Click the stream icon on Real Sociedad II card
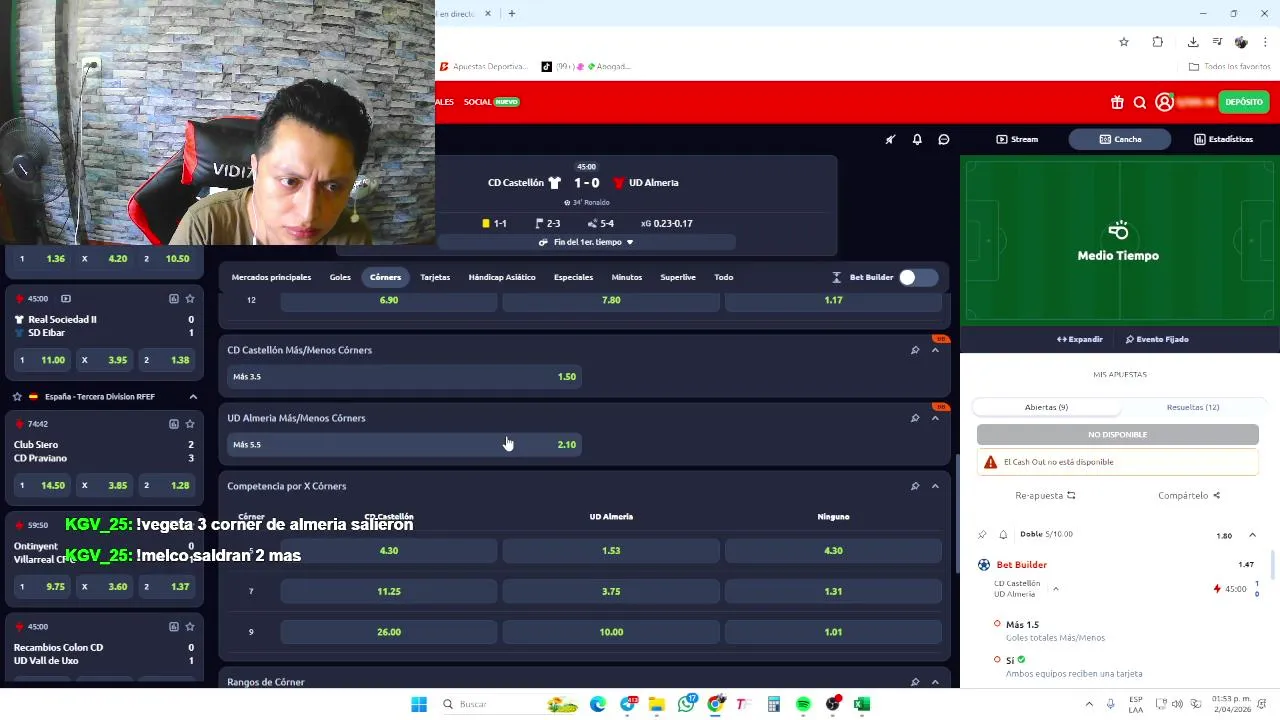The height and width of the screenshot is (720, 1280). point(66,298)
